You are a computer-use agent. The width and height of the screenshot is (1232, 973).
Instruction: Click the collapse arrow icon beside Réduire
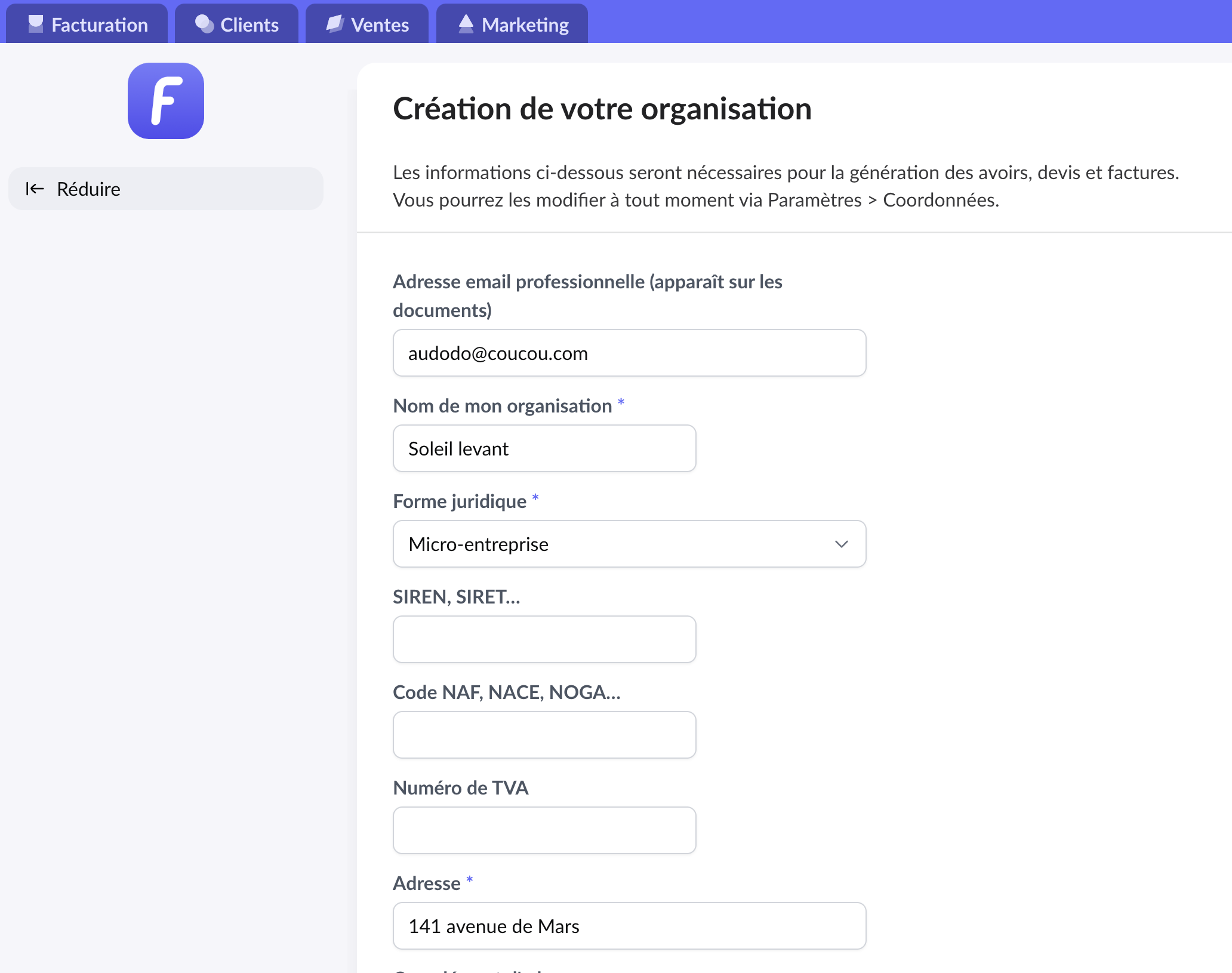pyautogui.click(x=35, y=189)
